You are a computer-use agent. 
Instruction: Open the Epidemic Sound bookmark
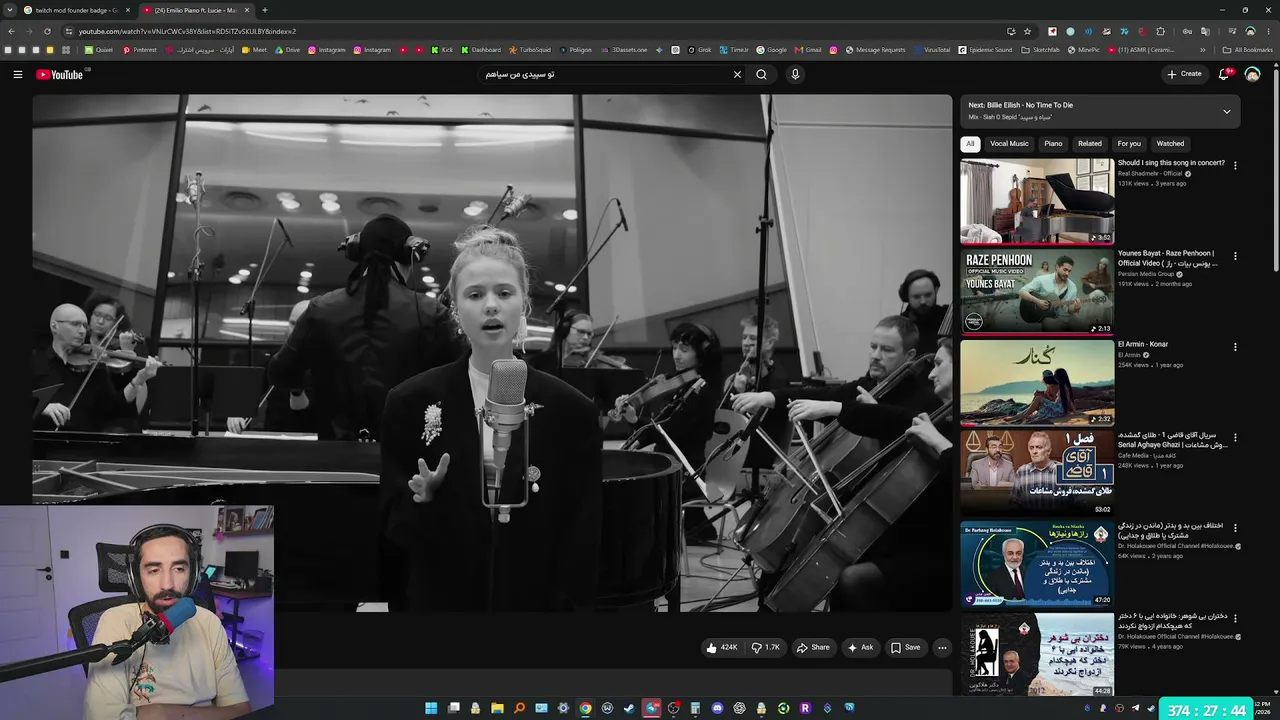(985, 50)
